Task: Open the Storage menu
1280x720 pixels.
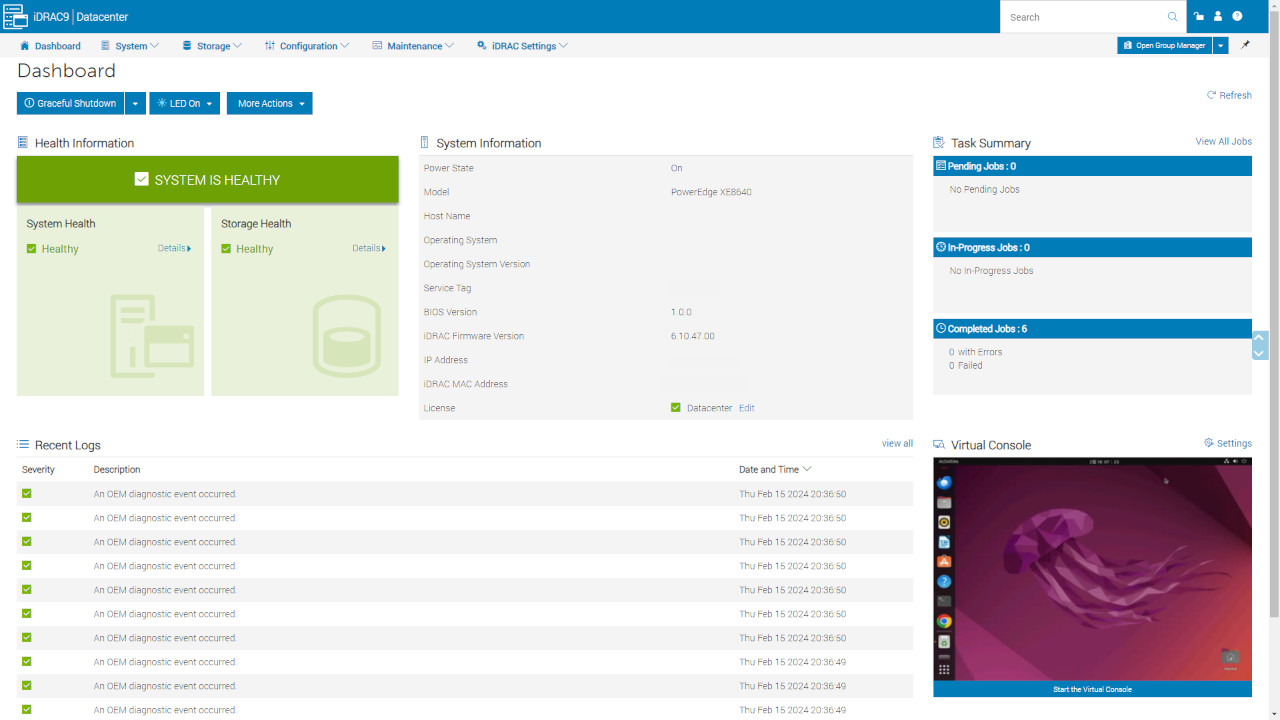Action: (212, 46)
